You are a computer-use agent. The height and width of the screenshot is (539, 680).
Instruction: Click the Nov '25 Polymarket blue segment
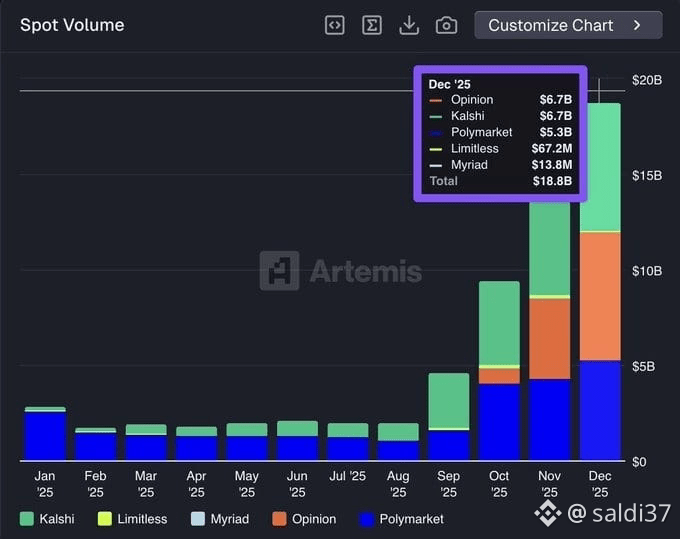549,419
